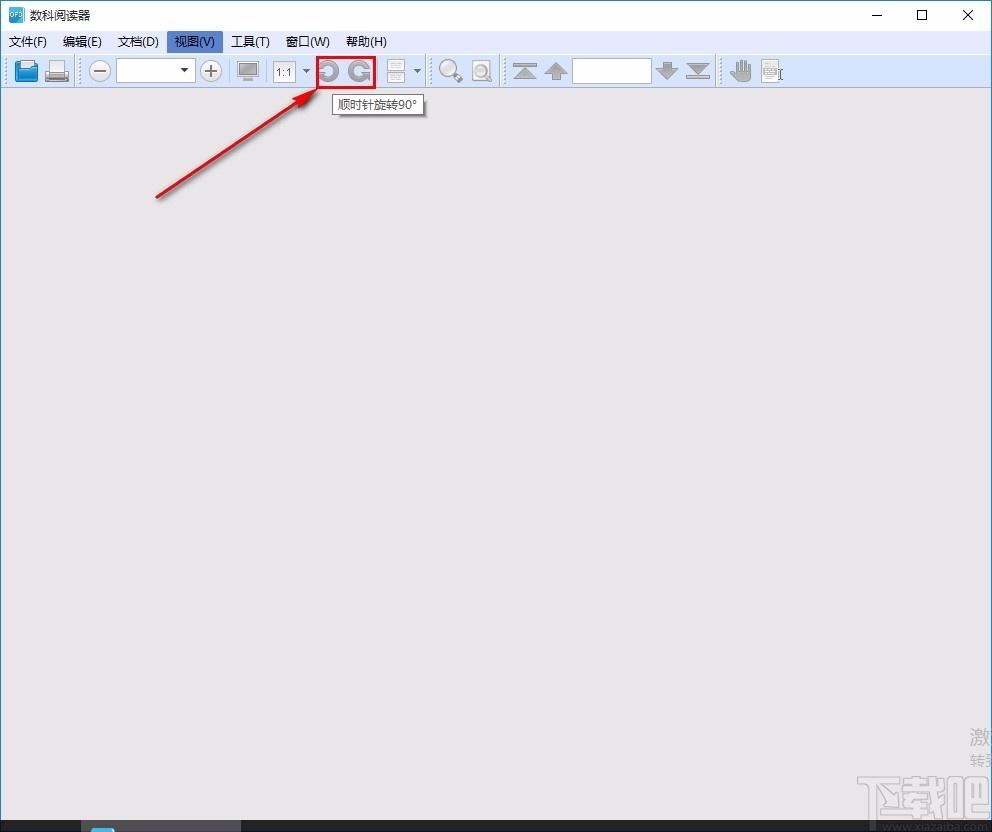Open the 窗口(W) menu
The image size is (992, 832).
pyautogui.click(x=307, y=42)
